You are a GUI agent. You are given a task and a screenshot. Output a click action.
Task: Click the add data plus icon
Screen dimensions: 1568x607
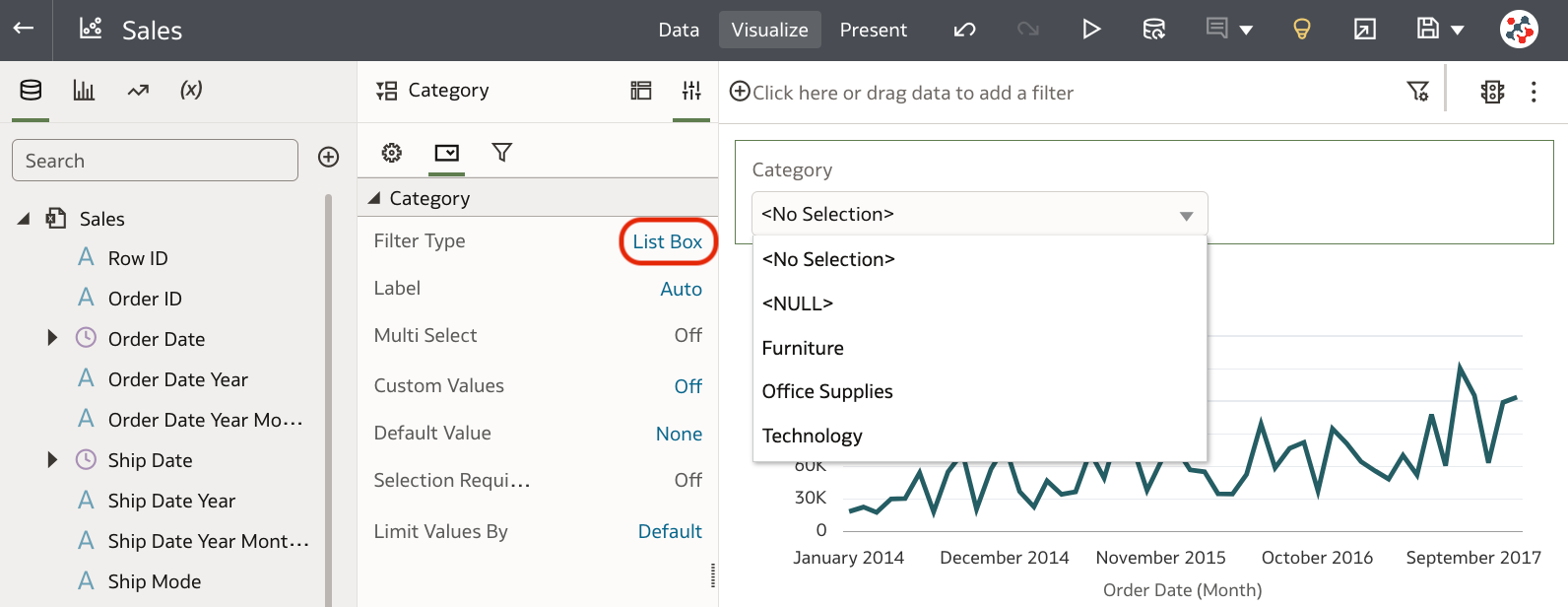(x=329, y=158)
